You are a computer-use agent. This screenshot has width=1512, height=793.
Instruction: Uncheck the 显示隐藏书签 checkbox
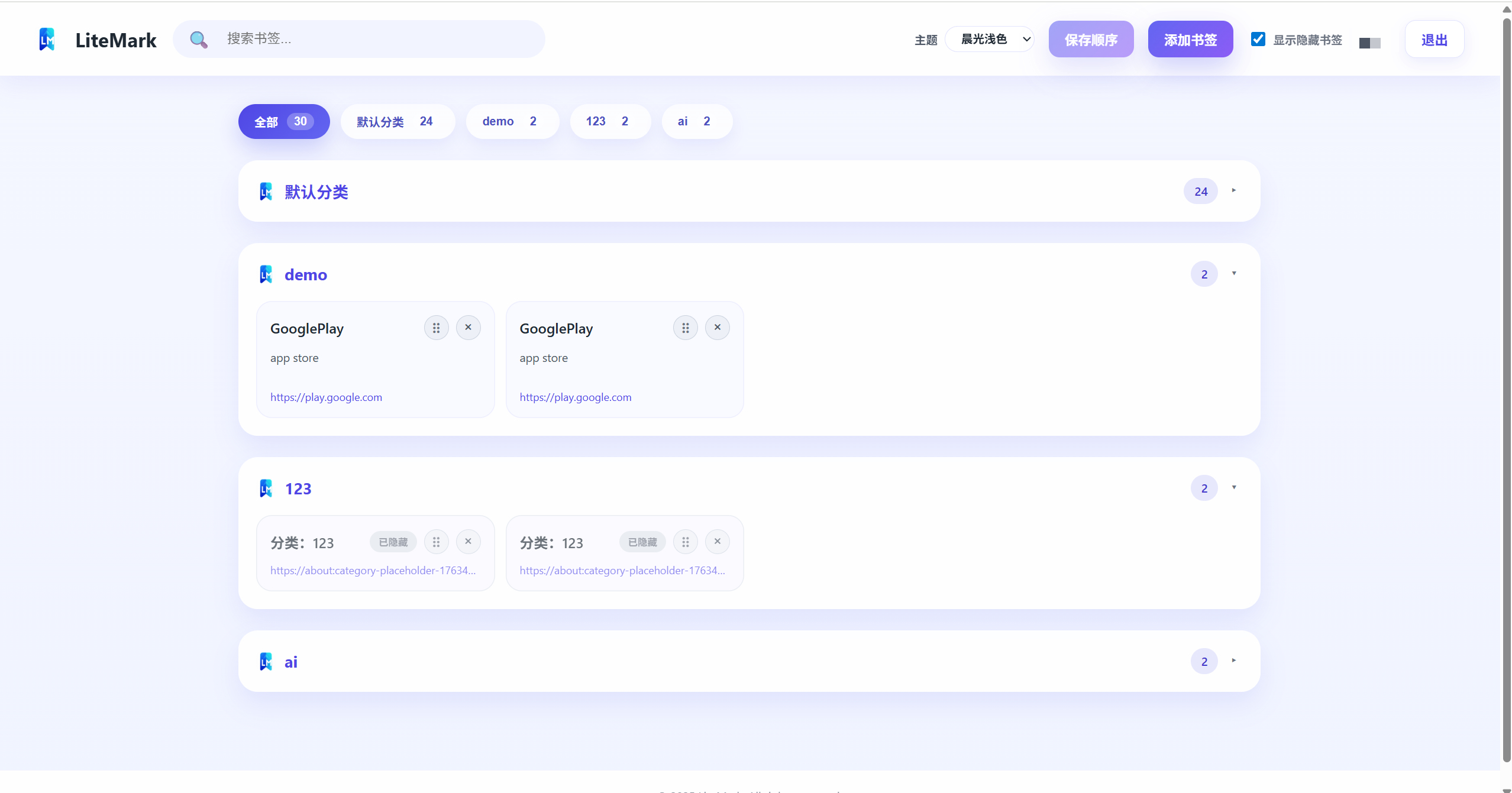tap(1258, 38)
